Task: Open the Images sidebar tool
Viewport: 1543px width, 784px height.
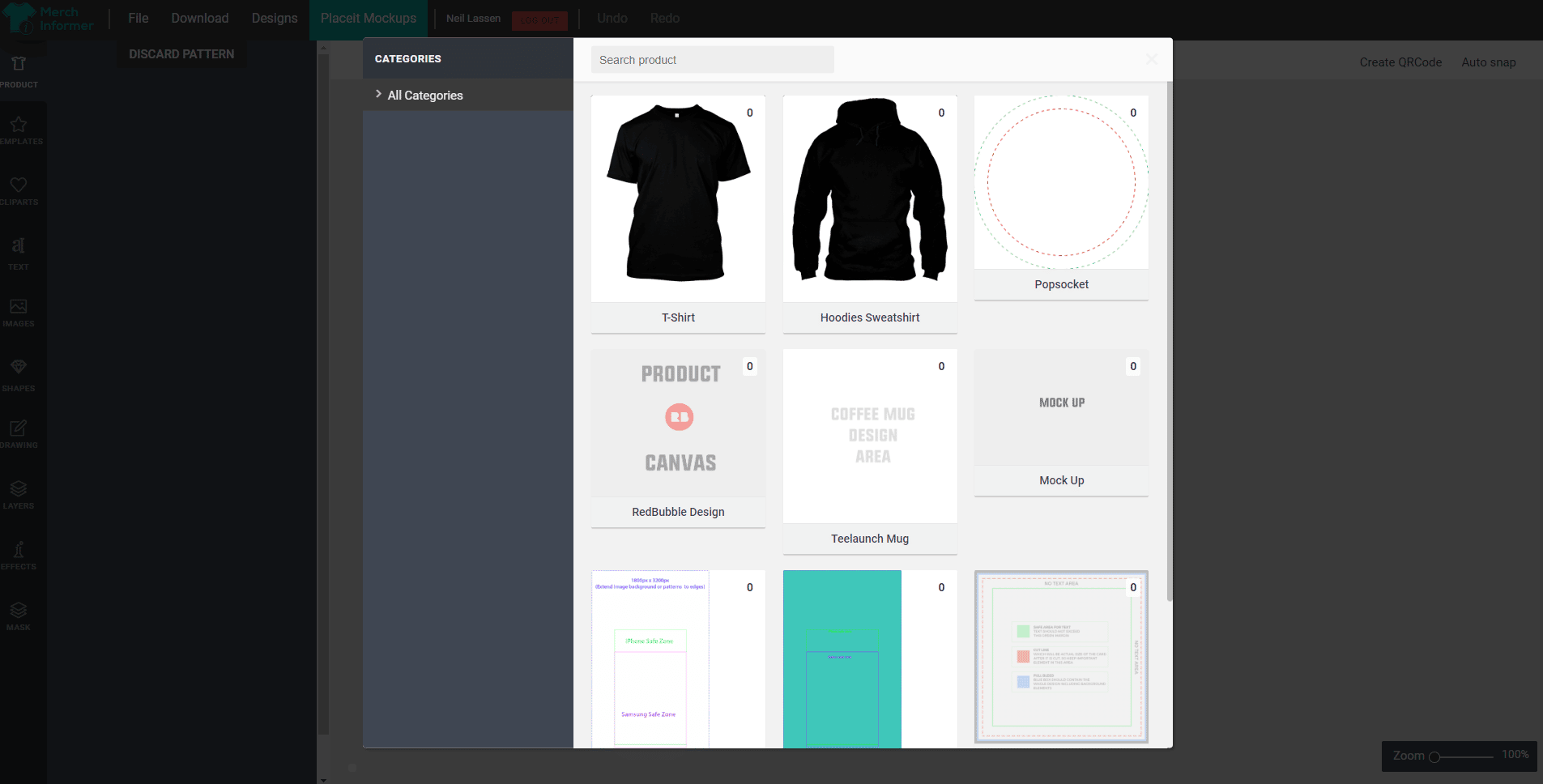Action: coord(19,313)
